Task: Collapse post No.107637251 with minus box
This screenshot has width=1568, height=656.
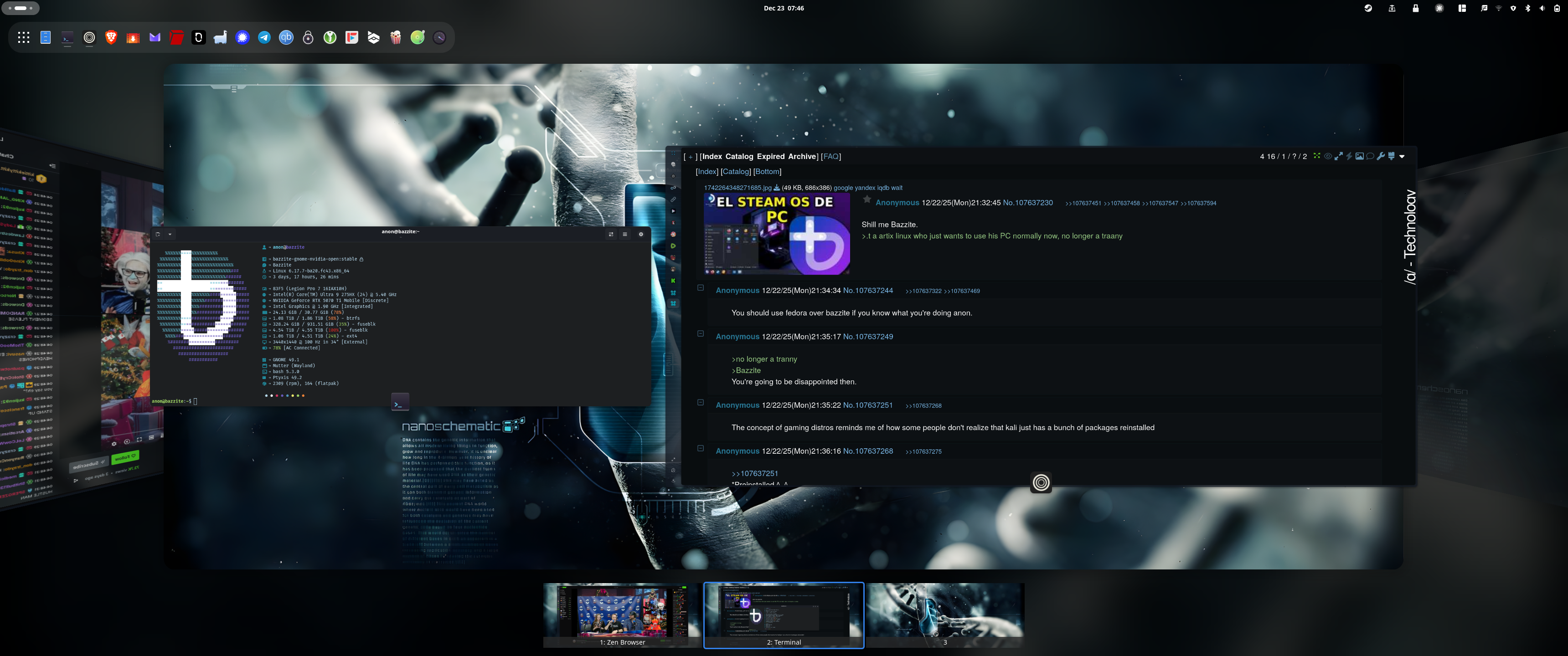Action: (701, 403)
